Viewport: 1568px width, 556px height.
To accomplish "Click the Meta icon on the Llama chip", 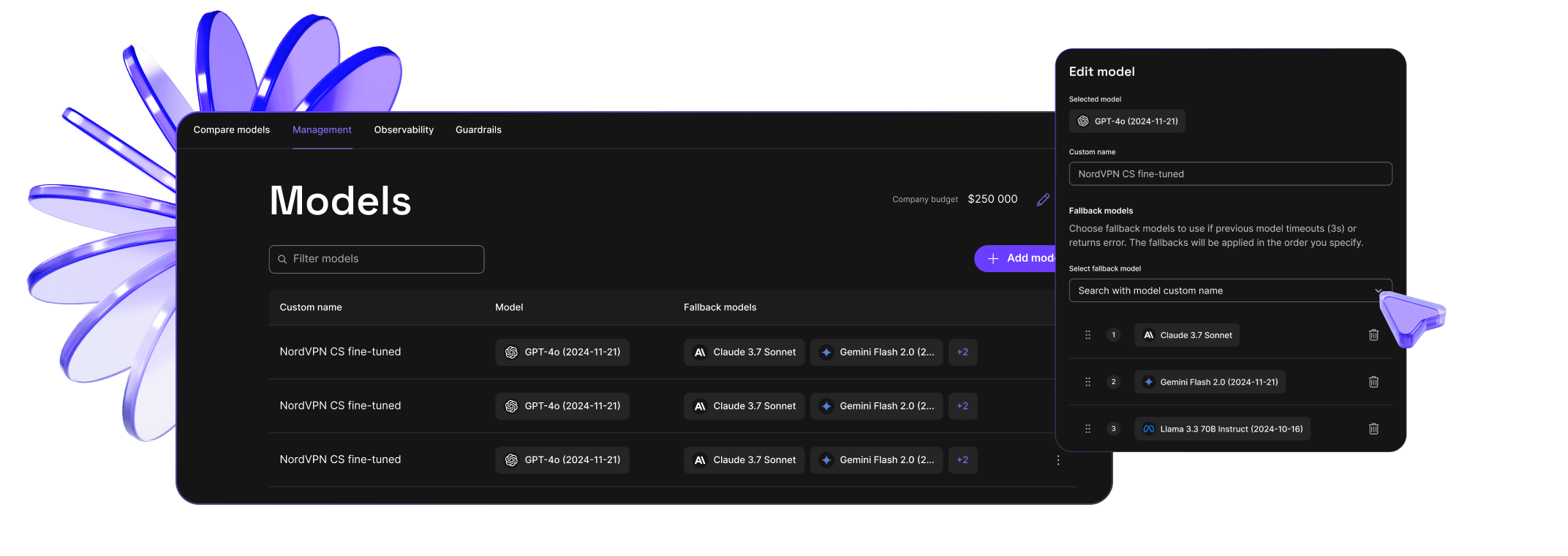I will [1148, 429].
